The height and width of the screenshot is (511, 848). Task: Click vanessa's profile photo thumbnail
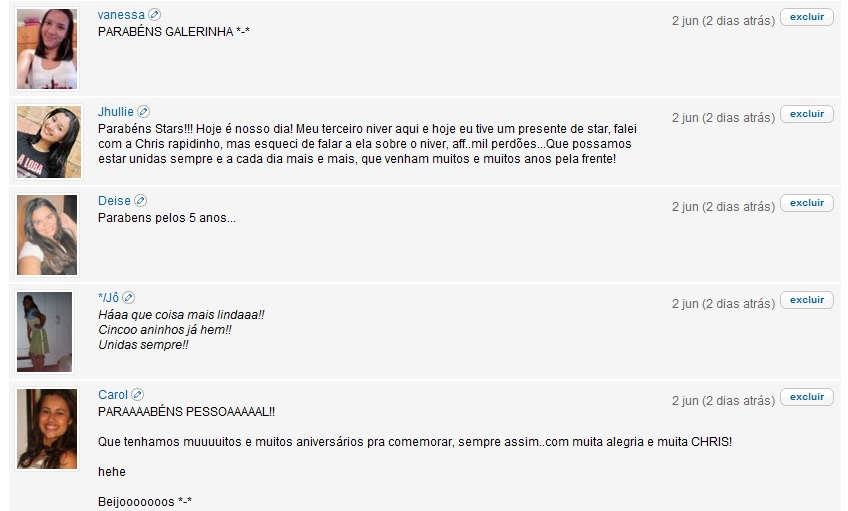click(x=47, y=49)
